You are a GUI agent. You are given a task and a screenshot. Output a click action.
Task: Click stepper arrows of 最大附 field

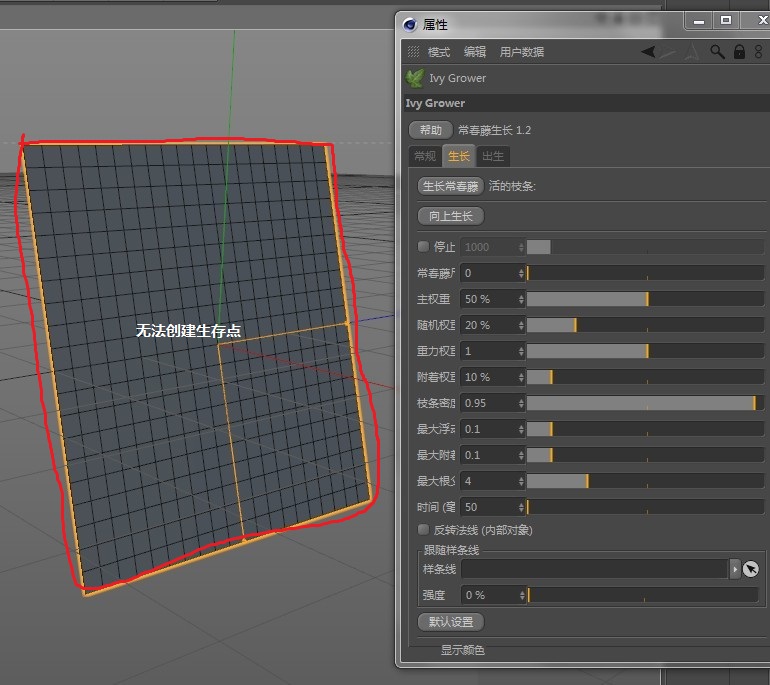click(521, 455)
